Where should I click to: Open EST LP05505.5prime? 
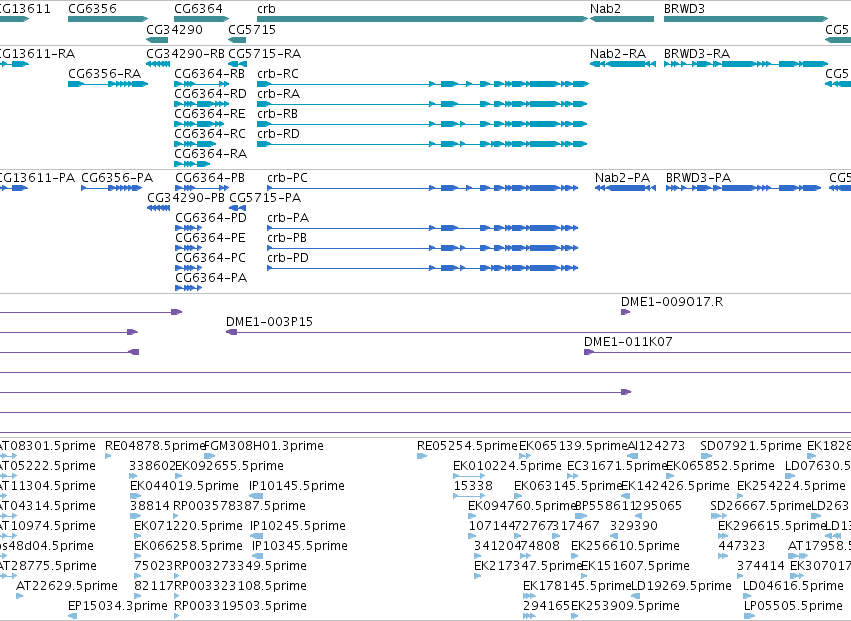click(x=793, y=606)
